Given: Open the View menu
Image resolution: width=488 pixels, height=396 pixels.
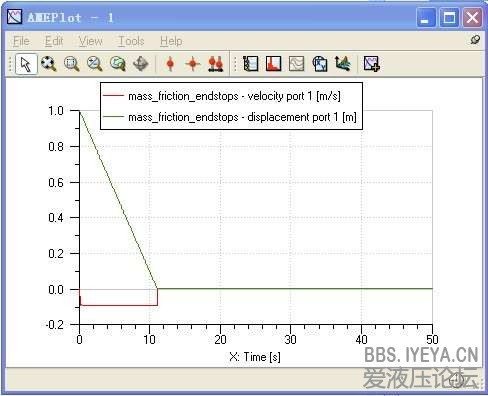Looking at the screenshot, I should (91, 41).
